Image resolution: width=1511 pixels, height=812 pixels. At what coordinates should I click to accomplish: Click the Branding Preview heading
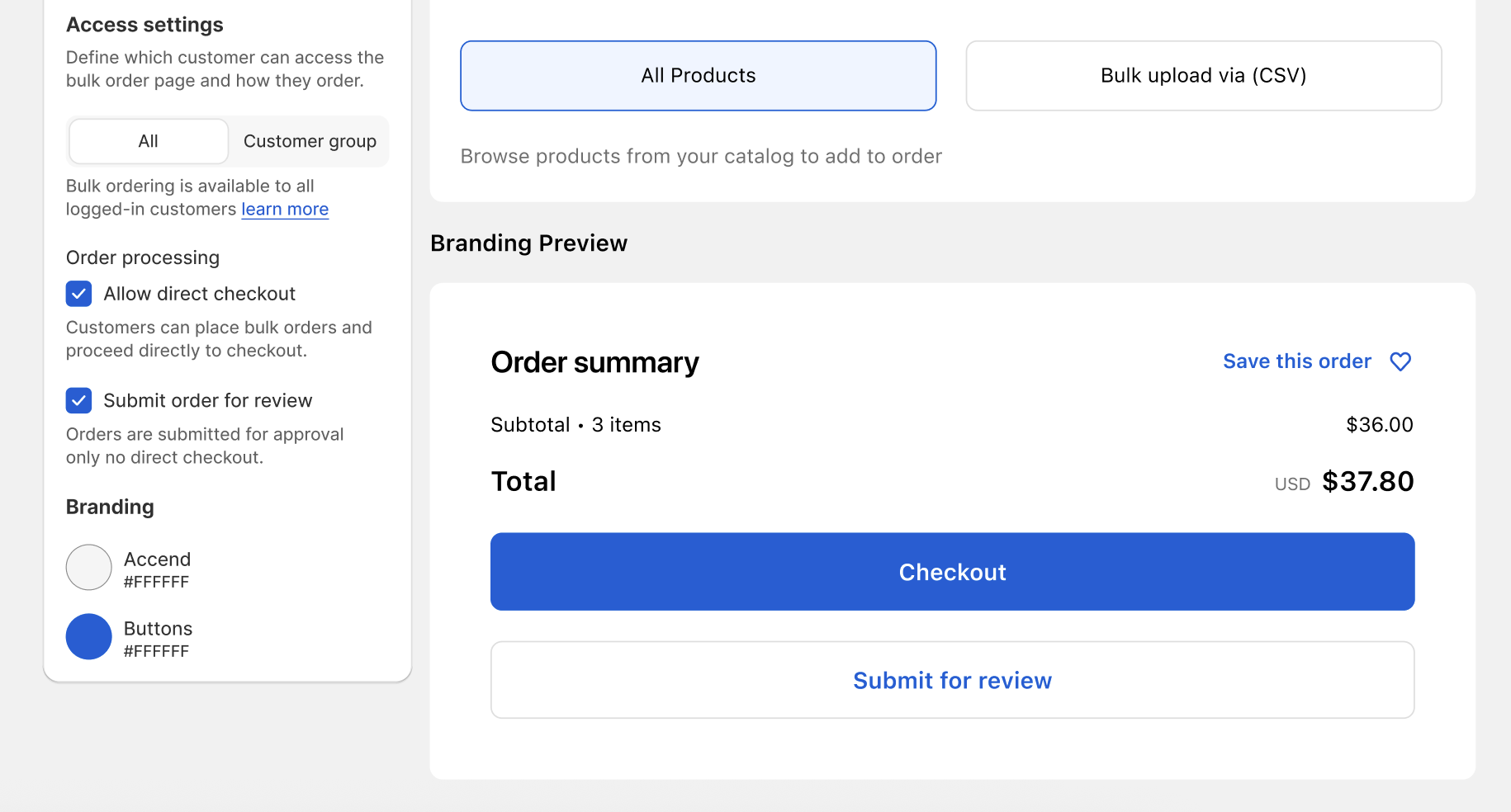pyautogui.click(x=528, y=243)
